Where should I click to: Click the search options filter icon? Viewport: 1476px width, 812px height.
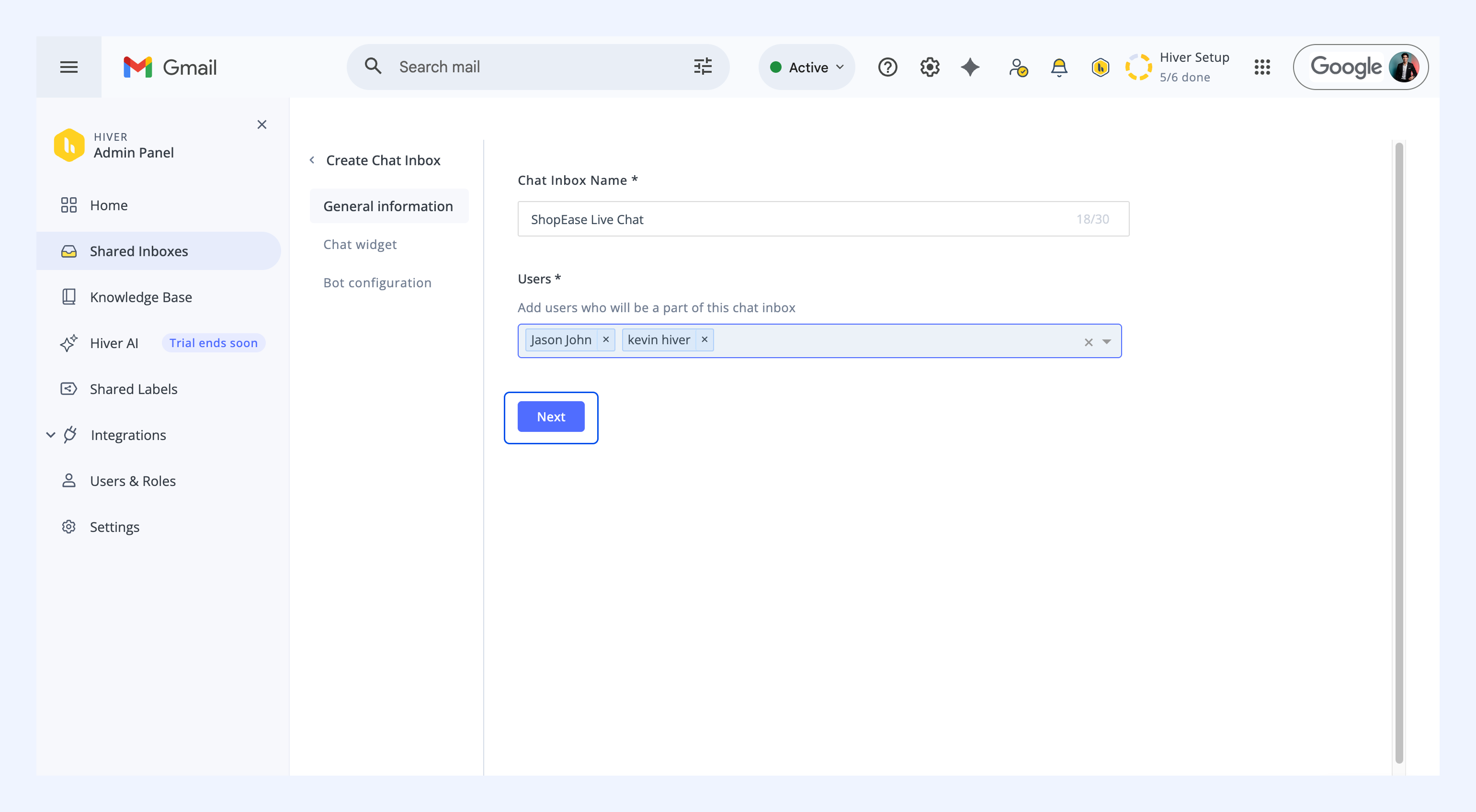[x=703, y=67]
